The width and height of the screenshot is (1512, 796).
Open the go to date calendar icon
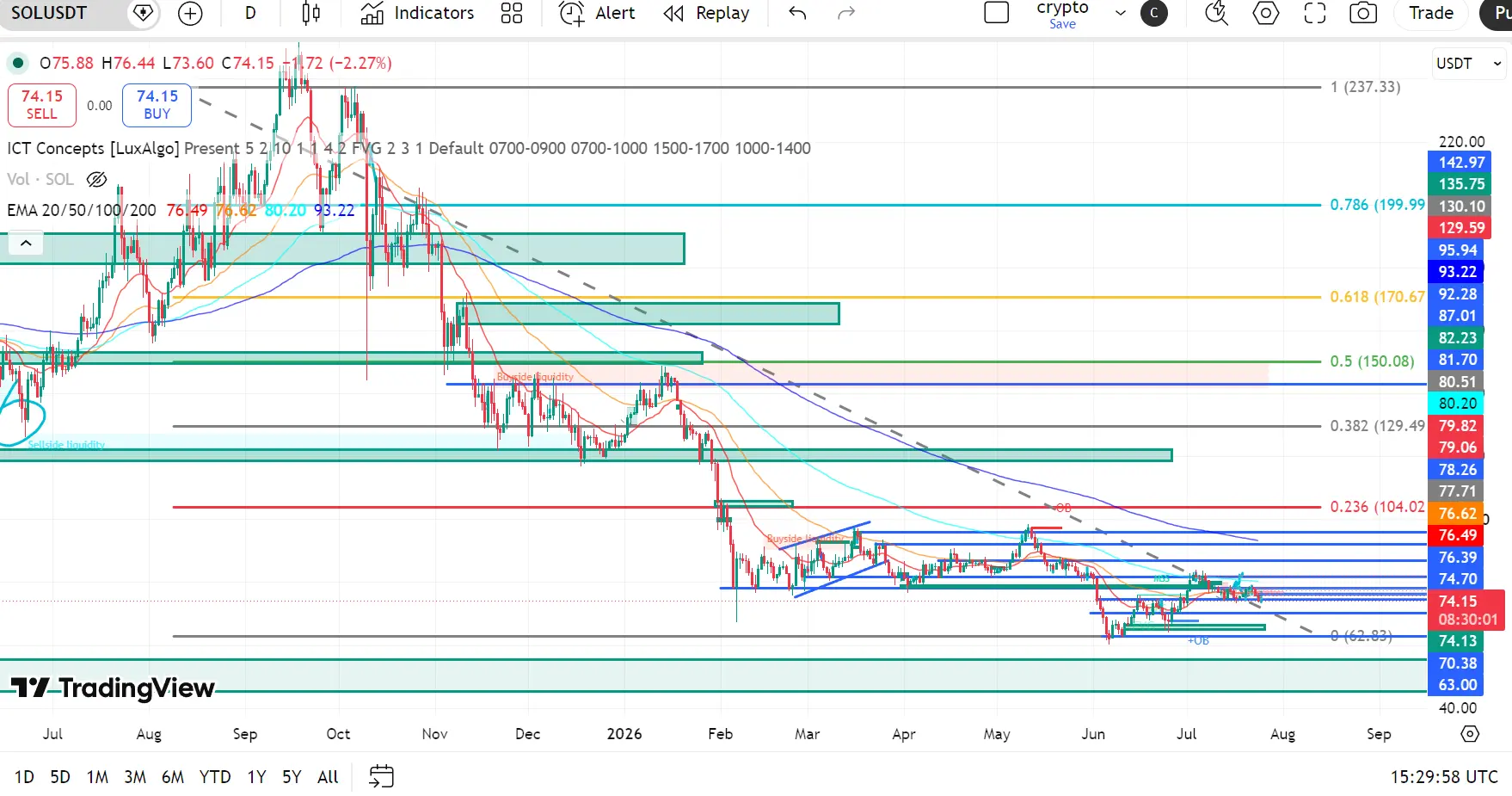pos(381,777)
